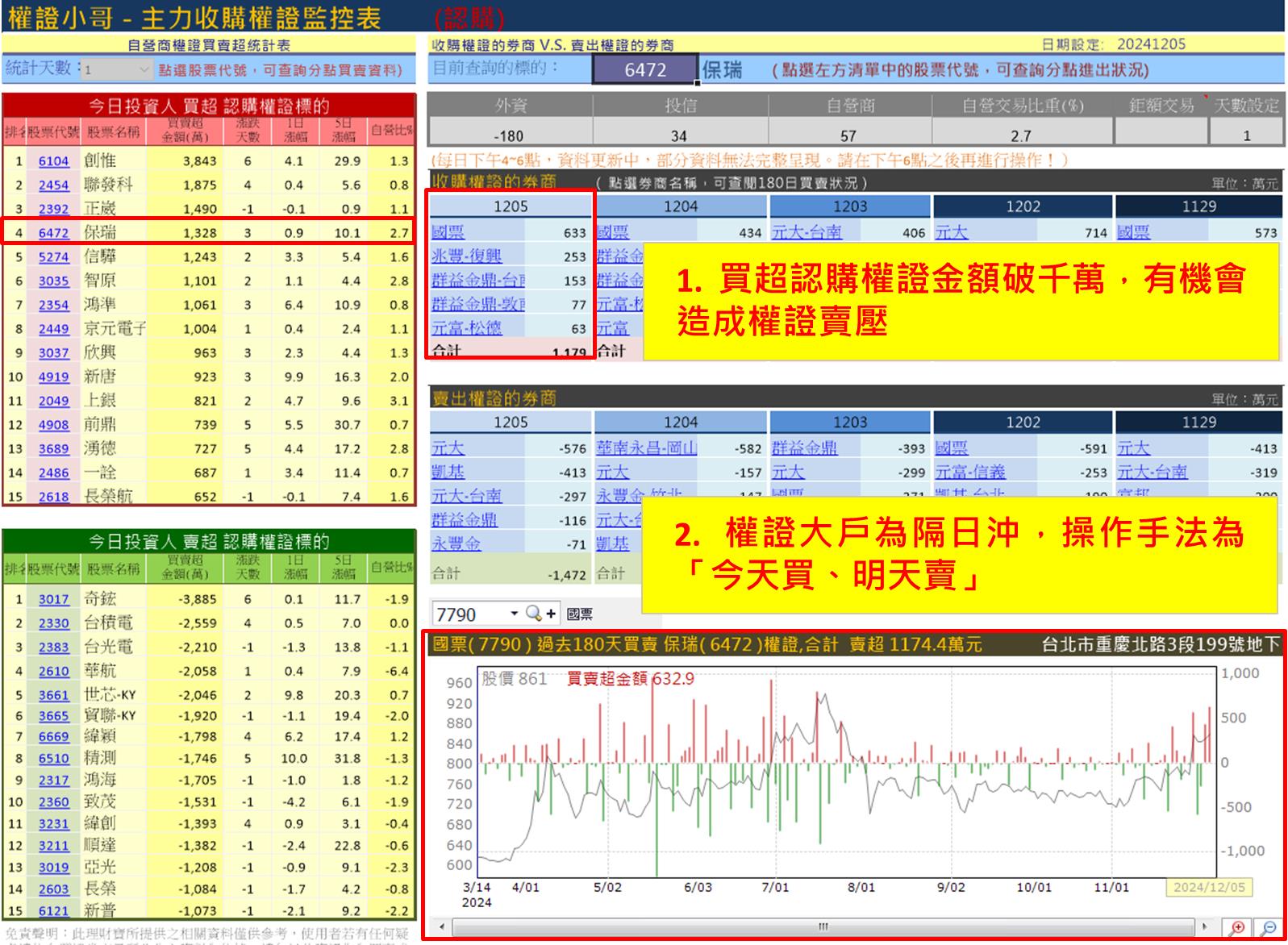Click 兆豐-復興 broker link
The image size is (1288, 945).
466,256
